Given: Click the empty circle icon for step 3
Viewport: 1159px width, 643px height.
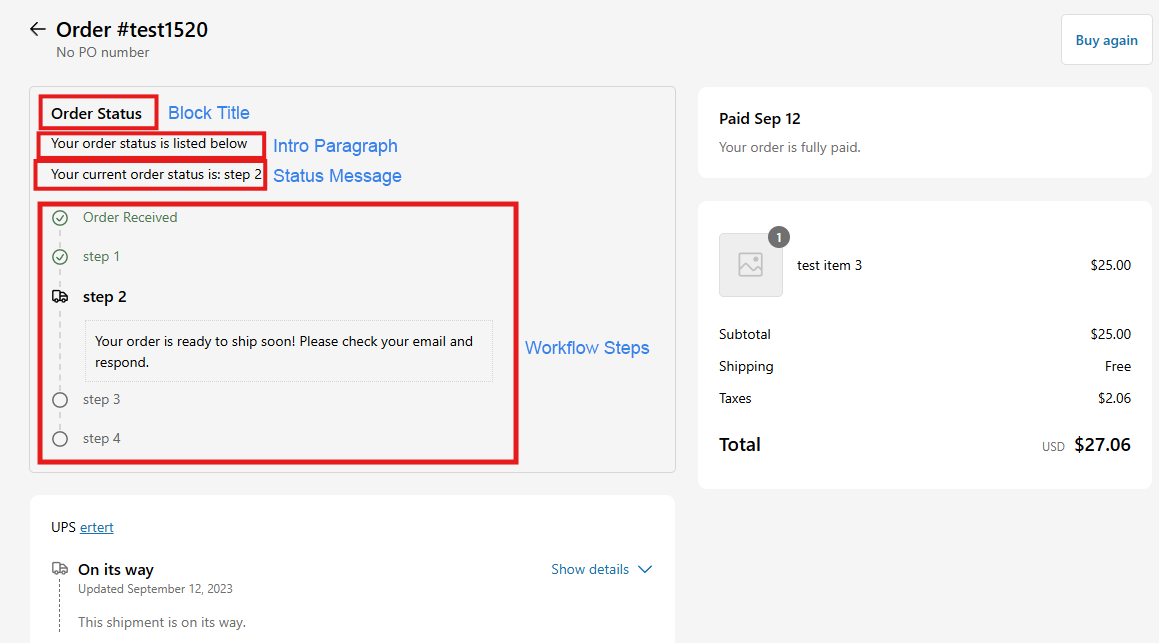Looking at the screenshot, I should click(60, 400).
